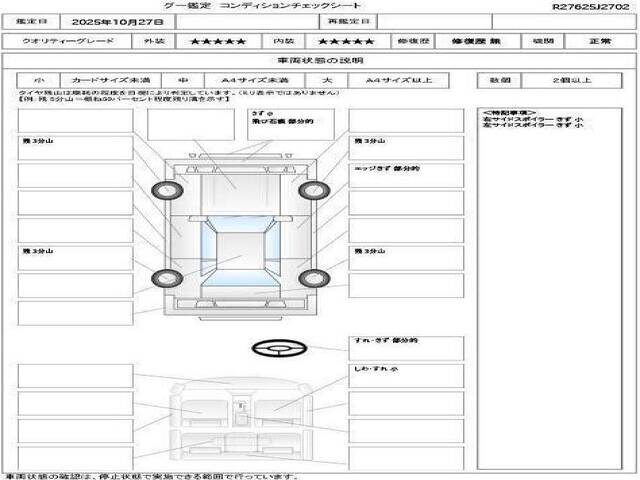The image size is (640, 480).
Task: Click the interior five-star rating
Action: (x=345, y=42)
